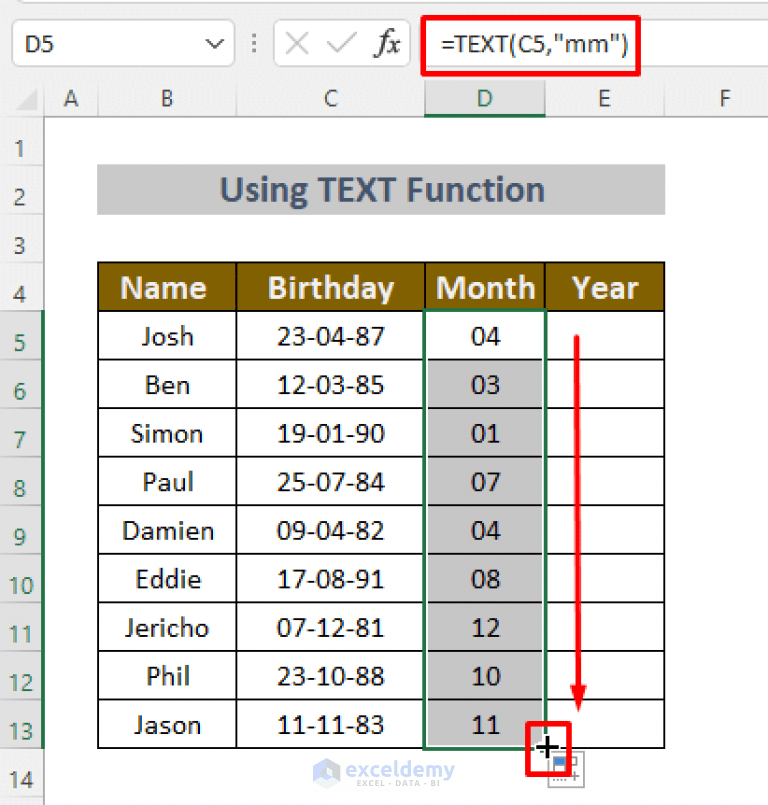The height and width of the screenshot is (805, 768).
Task: Select birthday cell '07-12-81'
Action: coord(331,627)
